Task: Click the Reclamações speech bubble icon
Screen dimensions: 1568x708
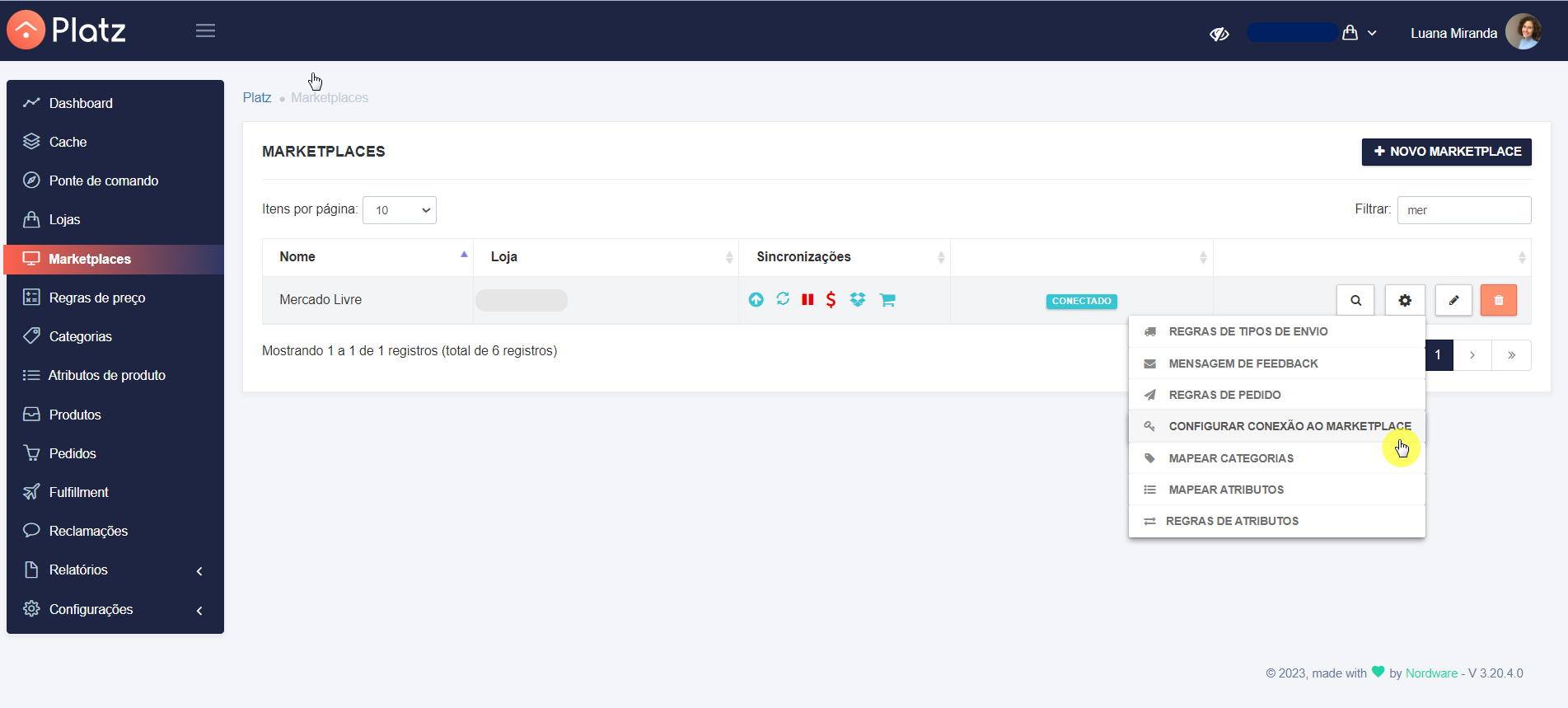Action: point(31,531)
